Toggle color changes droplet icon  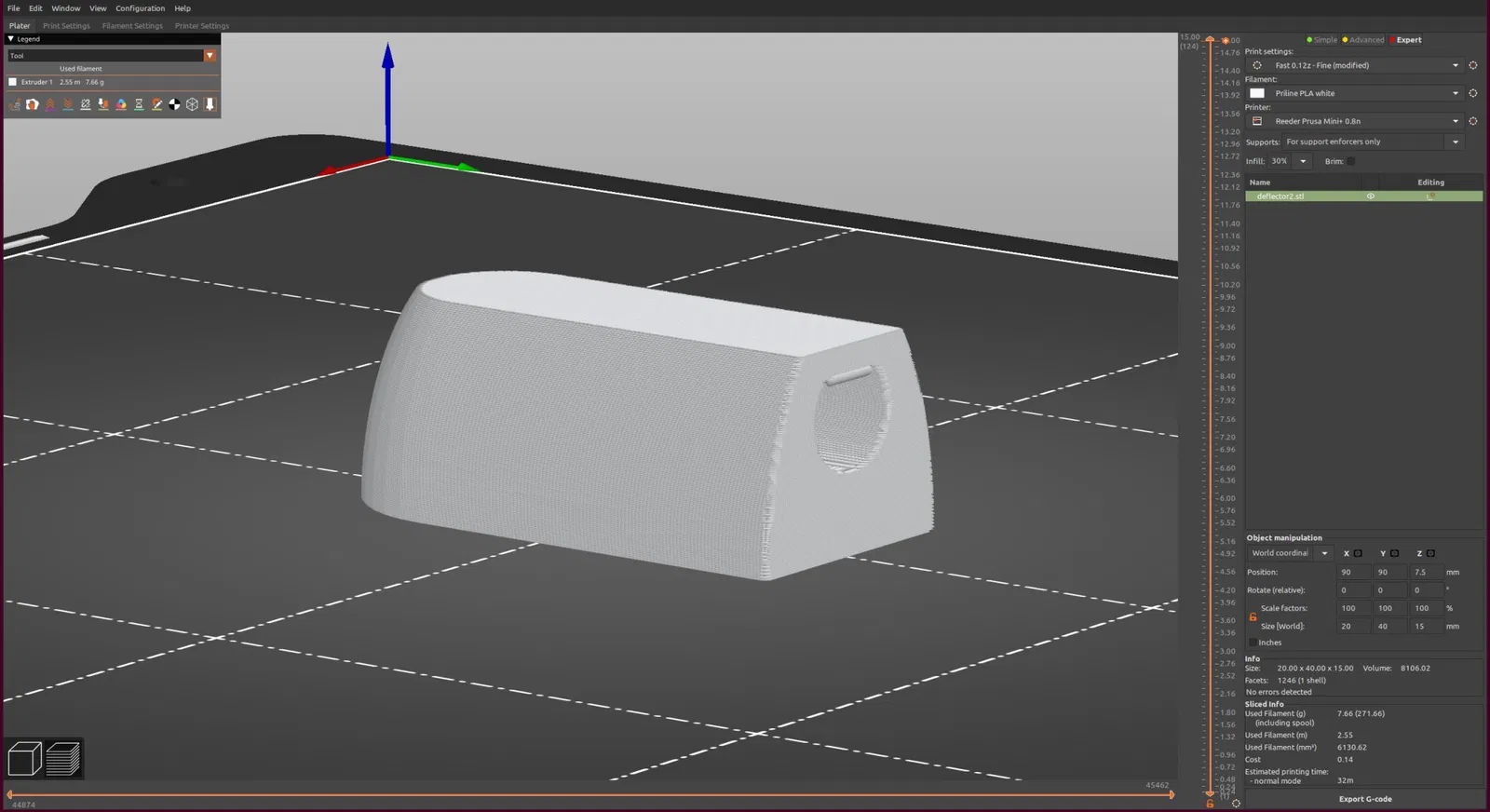coord(121,104)
